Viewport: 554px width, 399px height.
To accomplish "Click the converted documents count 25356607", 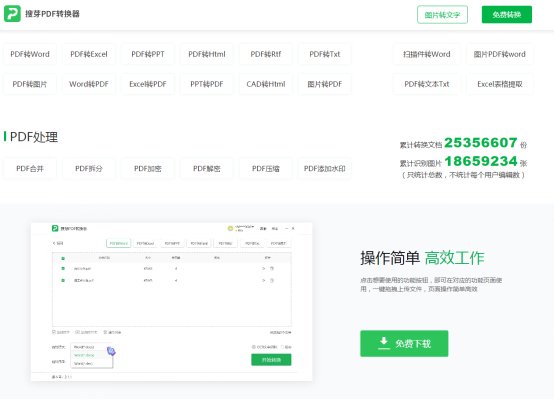I will pos(481,143).
